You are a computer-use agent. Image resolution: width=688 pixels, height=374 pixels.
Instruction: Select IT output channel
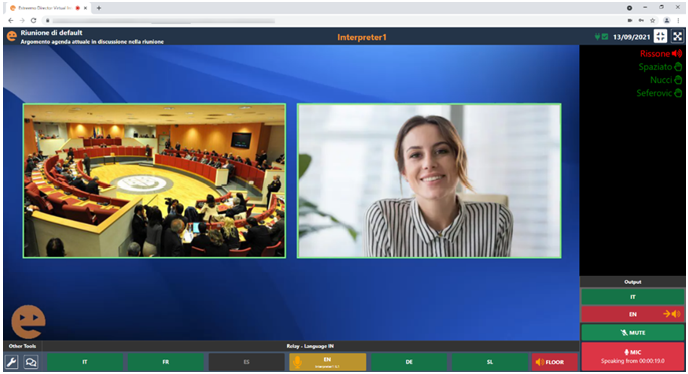[x=633, y=297]
